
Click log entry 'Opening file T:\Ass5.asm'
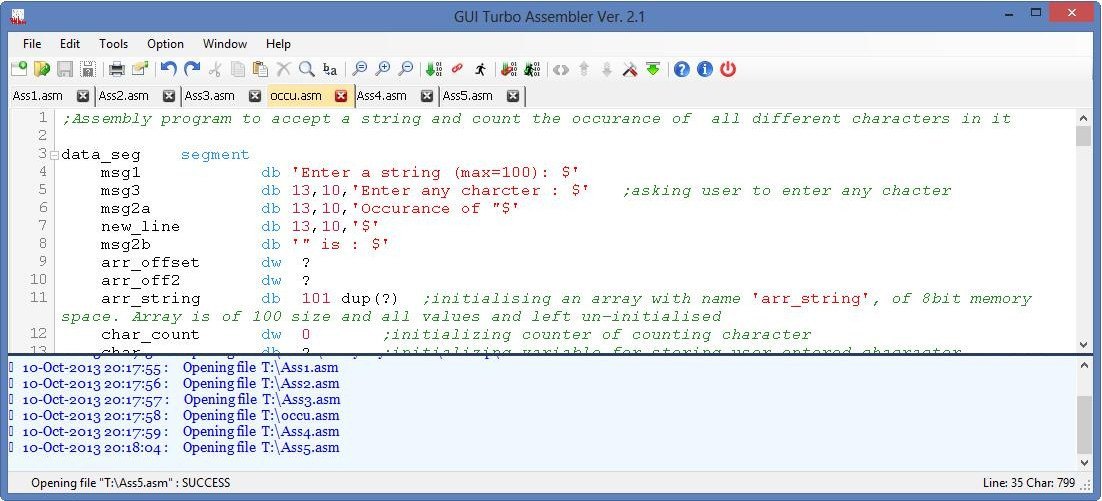[261, 448]
